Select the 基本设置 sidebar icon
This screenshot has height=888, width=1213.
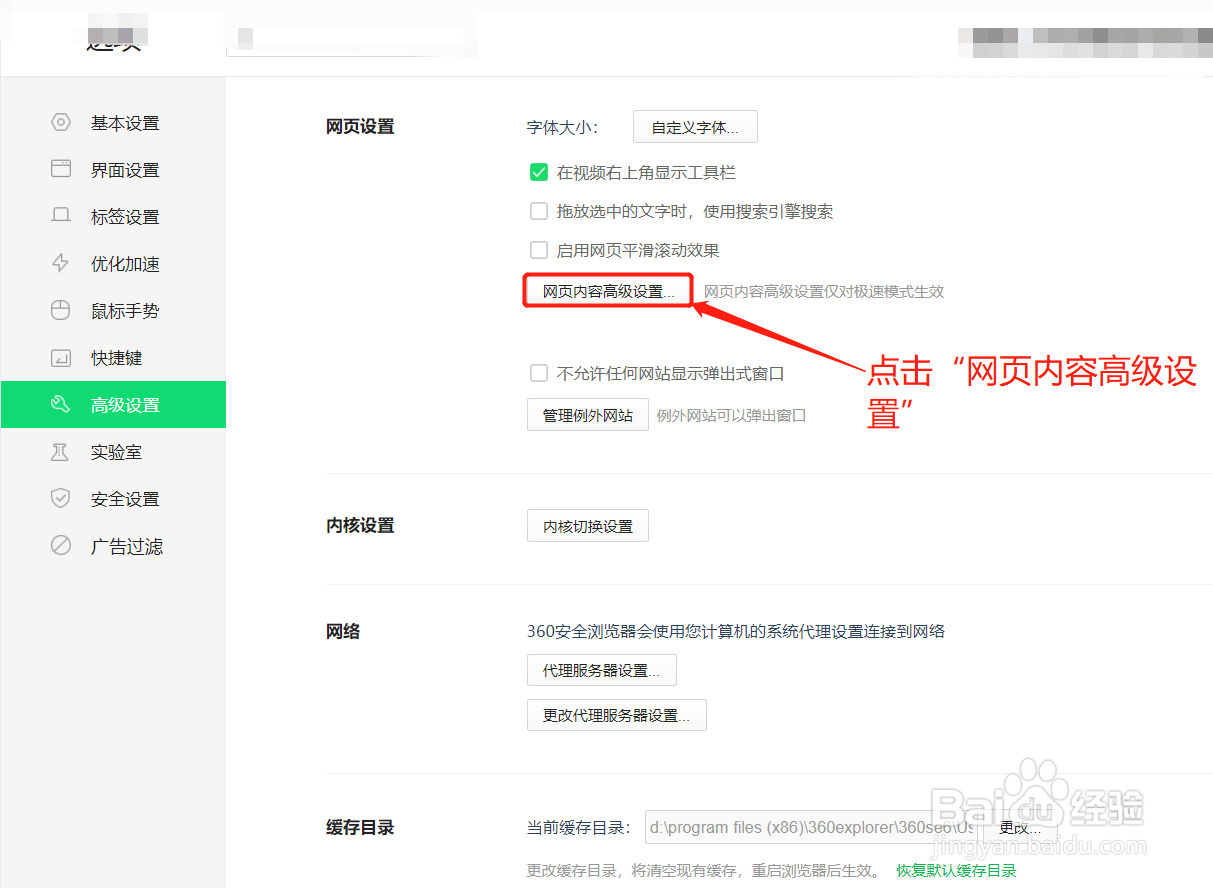click(x=60, y=122)
